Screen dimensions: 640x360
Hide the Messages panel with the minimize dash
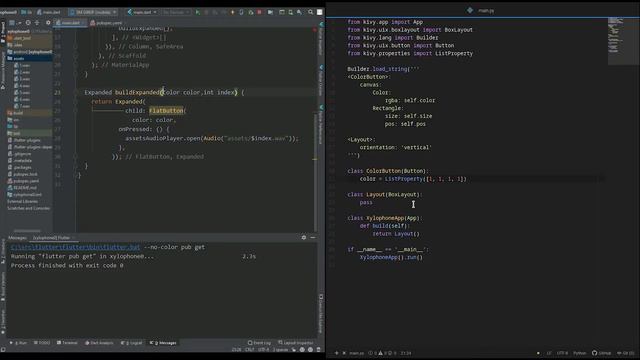(x=313, y=237)
